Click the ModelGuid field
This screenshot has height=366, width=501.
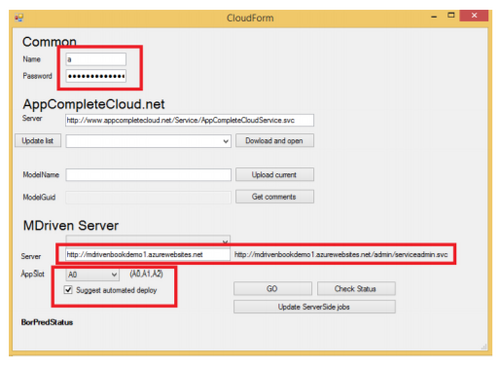click(148, 197)
